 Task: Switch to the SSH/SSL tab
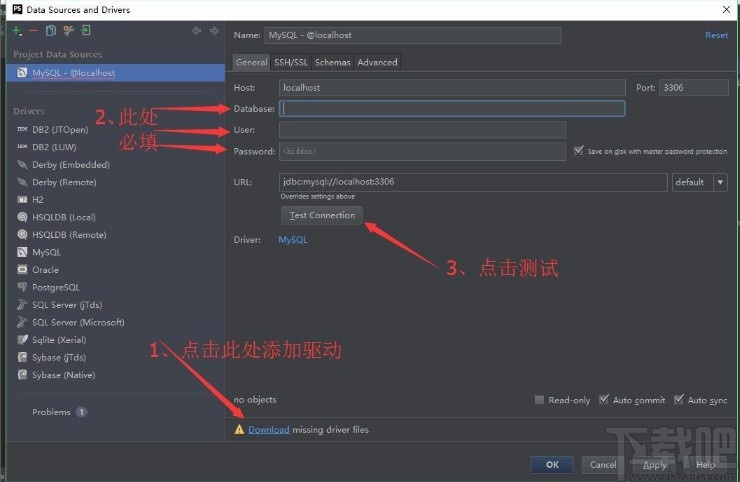(x=291, y=62)
